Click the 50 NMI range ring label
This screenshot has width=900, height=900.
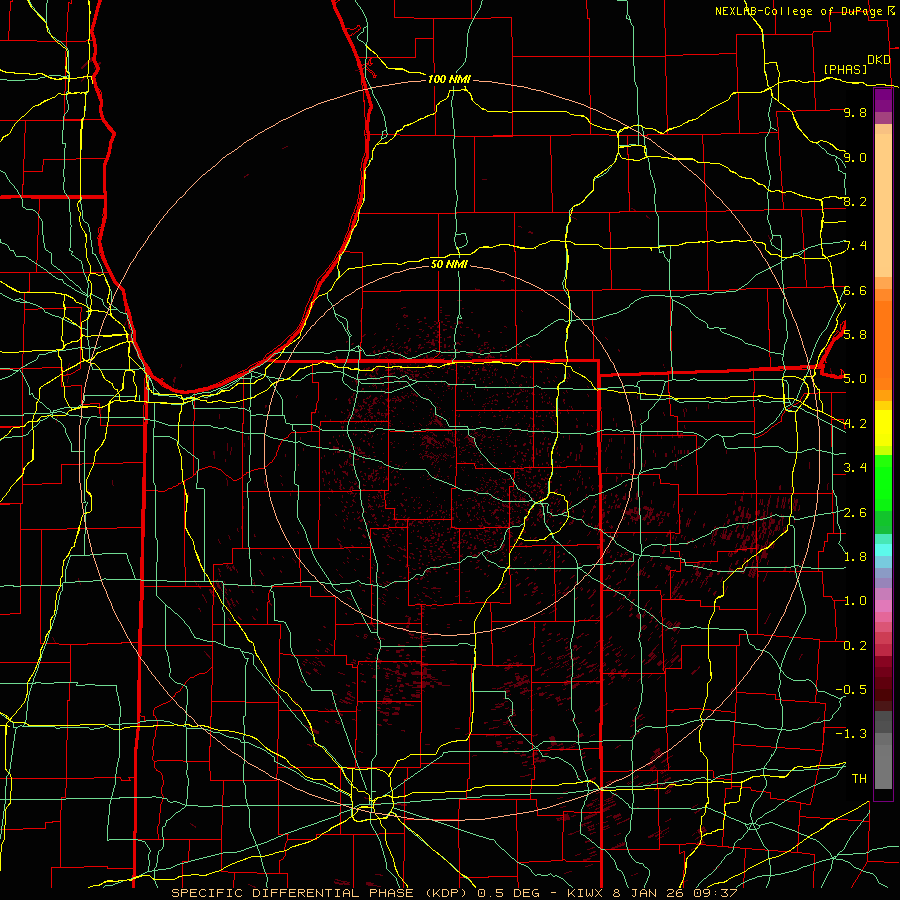coord(449,264)
